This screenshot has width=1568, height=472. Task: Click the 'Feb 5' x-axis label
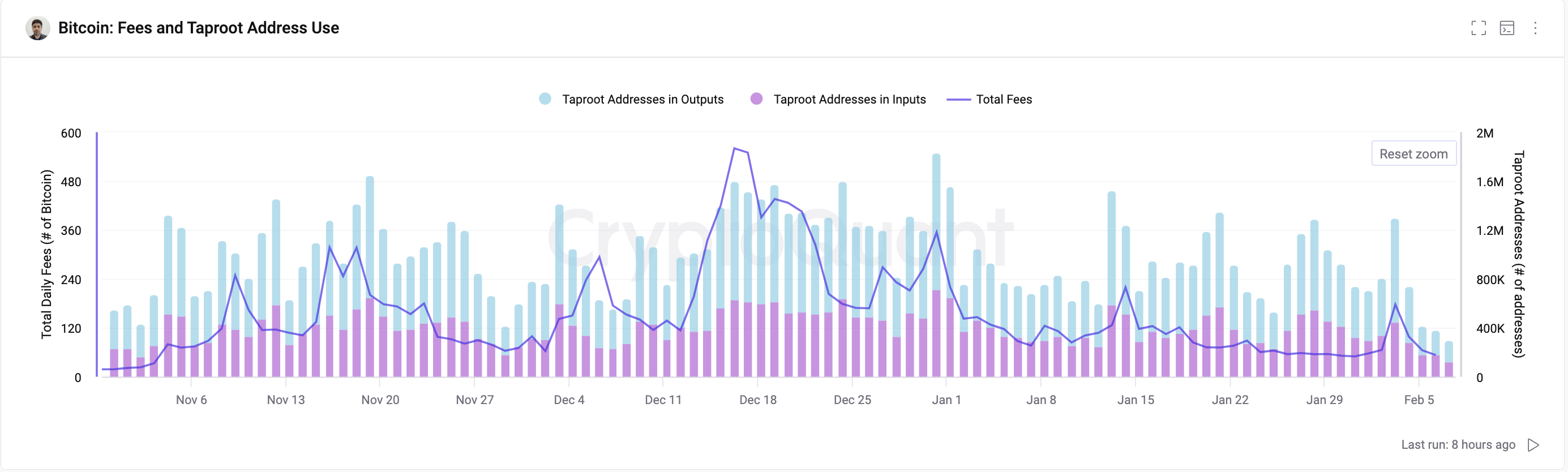(1419, 400)
